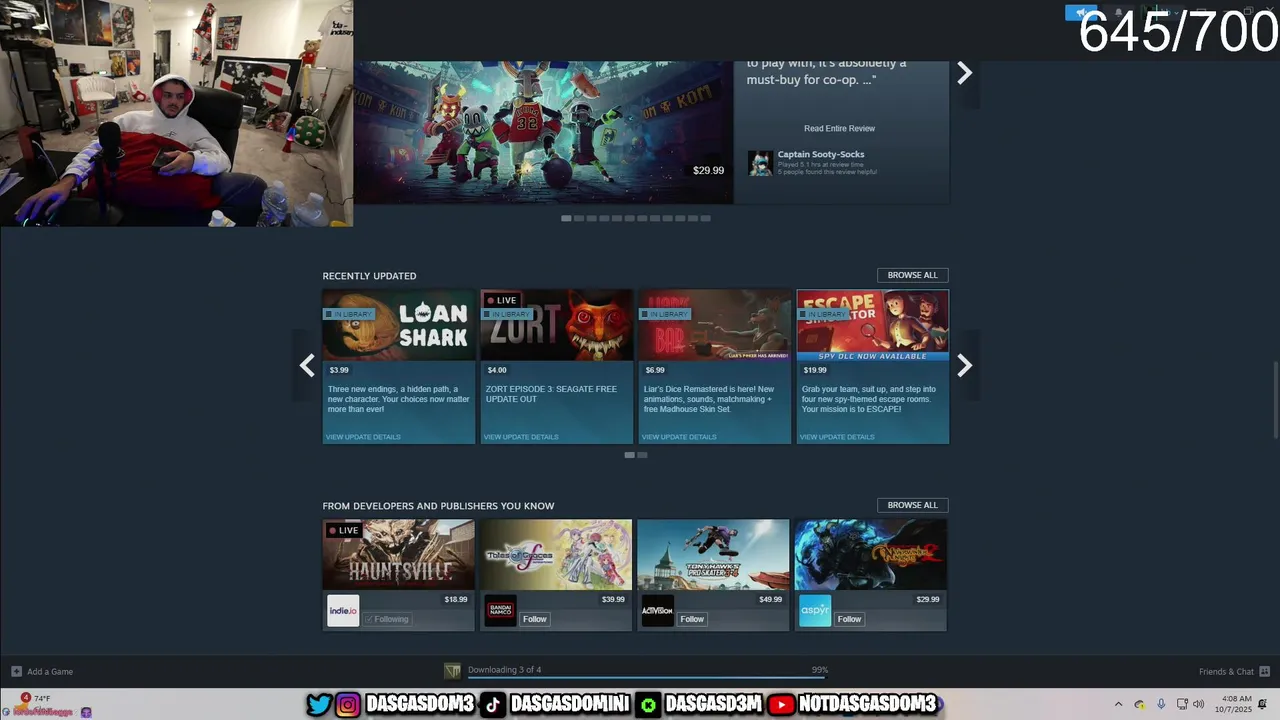Open Captain Sooty-Socks profile name
The image size is (1280, 720).
coord(821,154)
